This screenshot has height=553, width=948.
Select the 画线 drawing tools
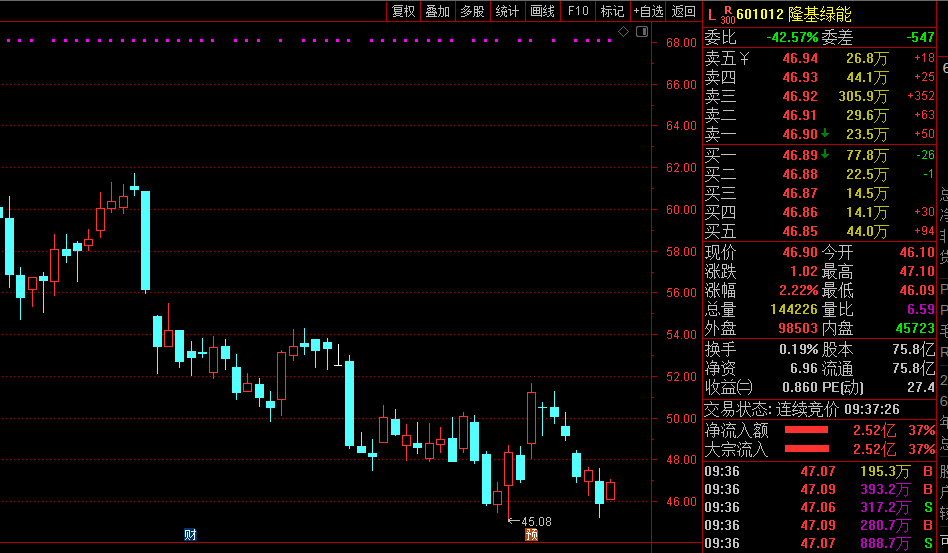point(542,11)
